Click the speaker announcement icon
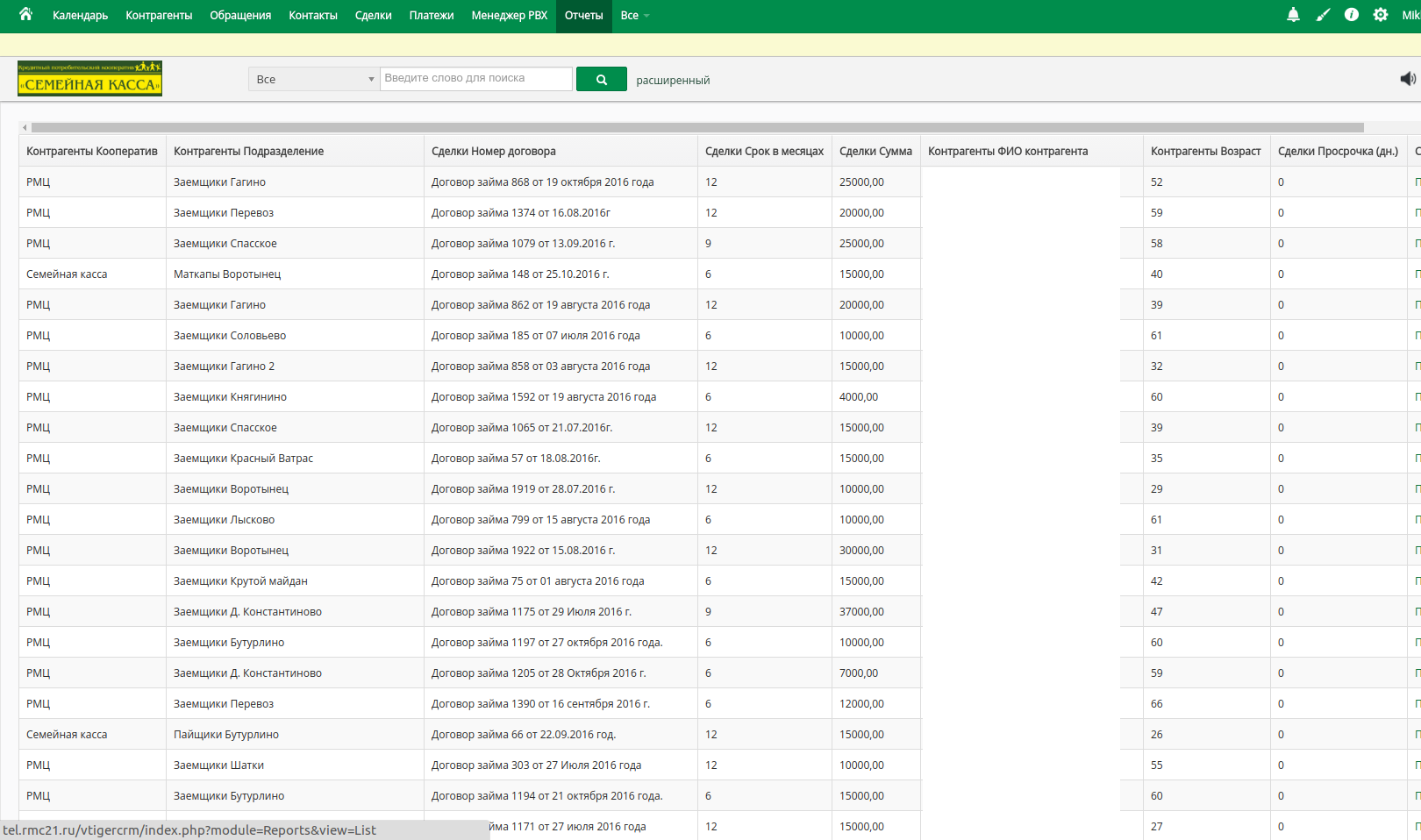 pos(1408,79)
